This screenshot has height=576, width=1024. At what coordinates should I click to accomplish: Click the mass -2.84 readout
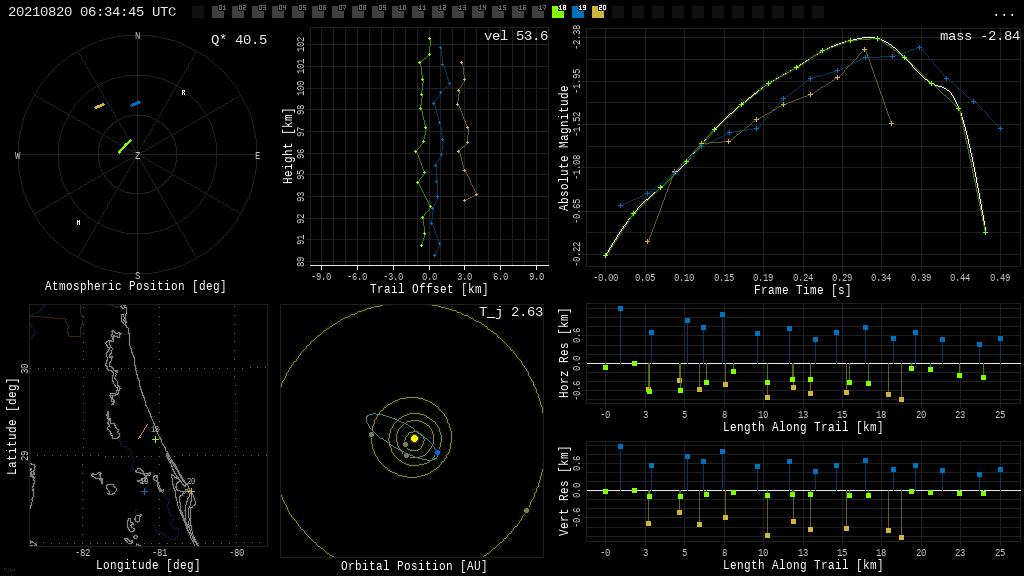979,36
